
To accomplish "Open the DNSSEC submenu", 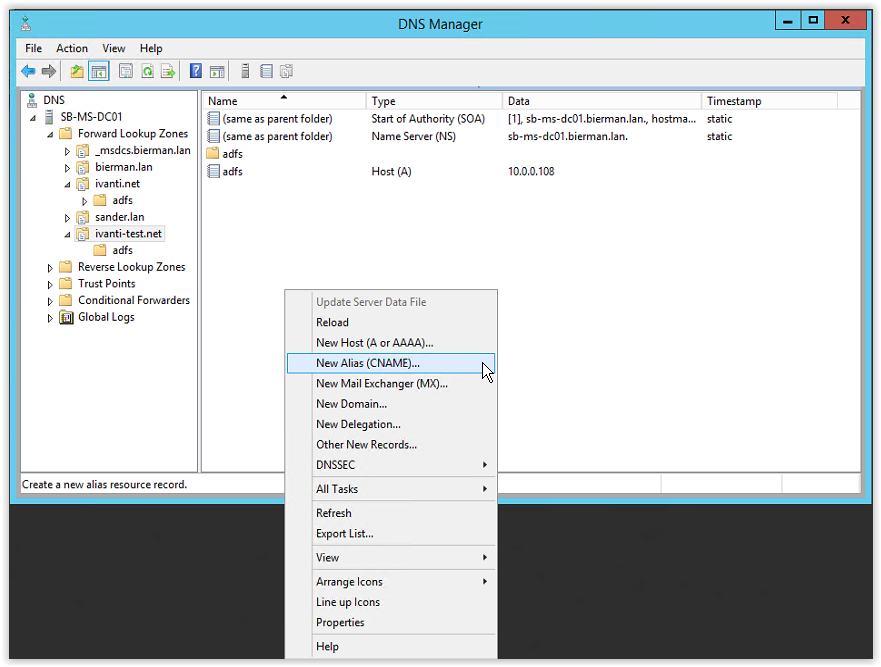I will pyautogui.click(x=390, y=465).
